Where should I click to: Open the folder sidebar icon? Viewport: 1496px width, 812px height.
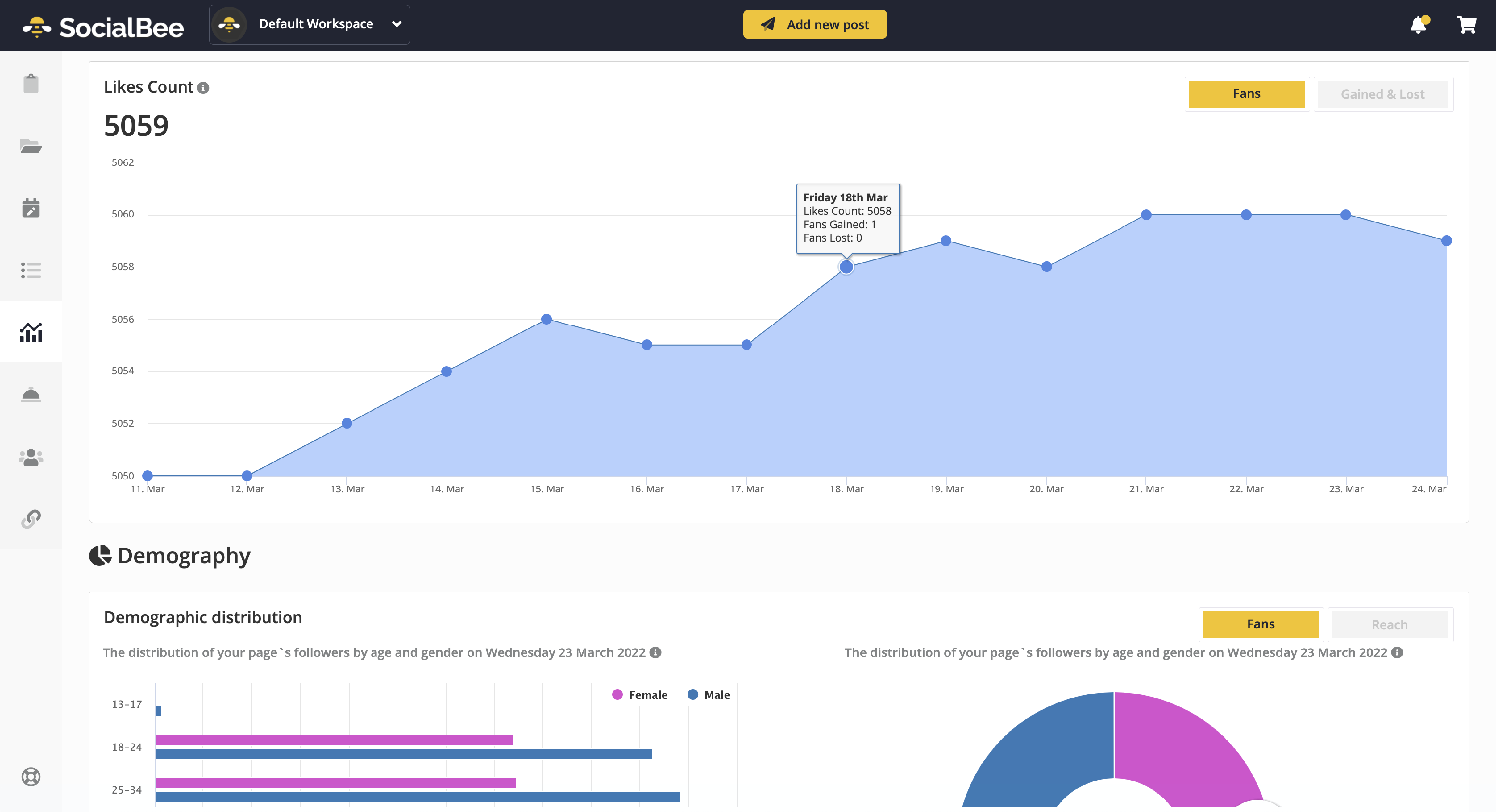[x=31, y=146]
